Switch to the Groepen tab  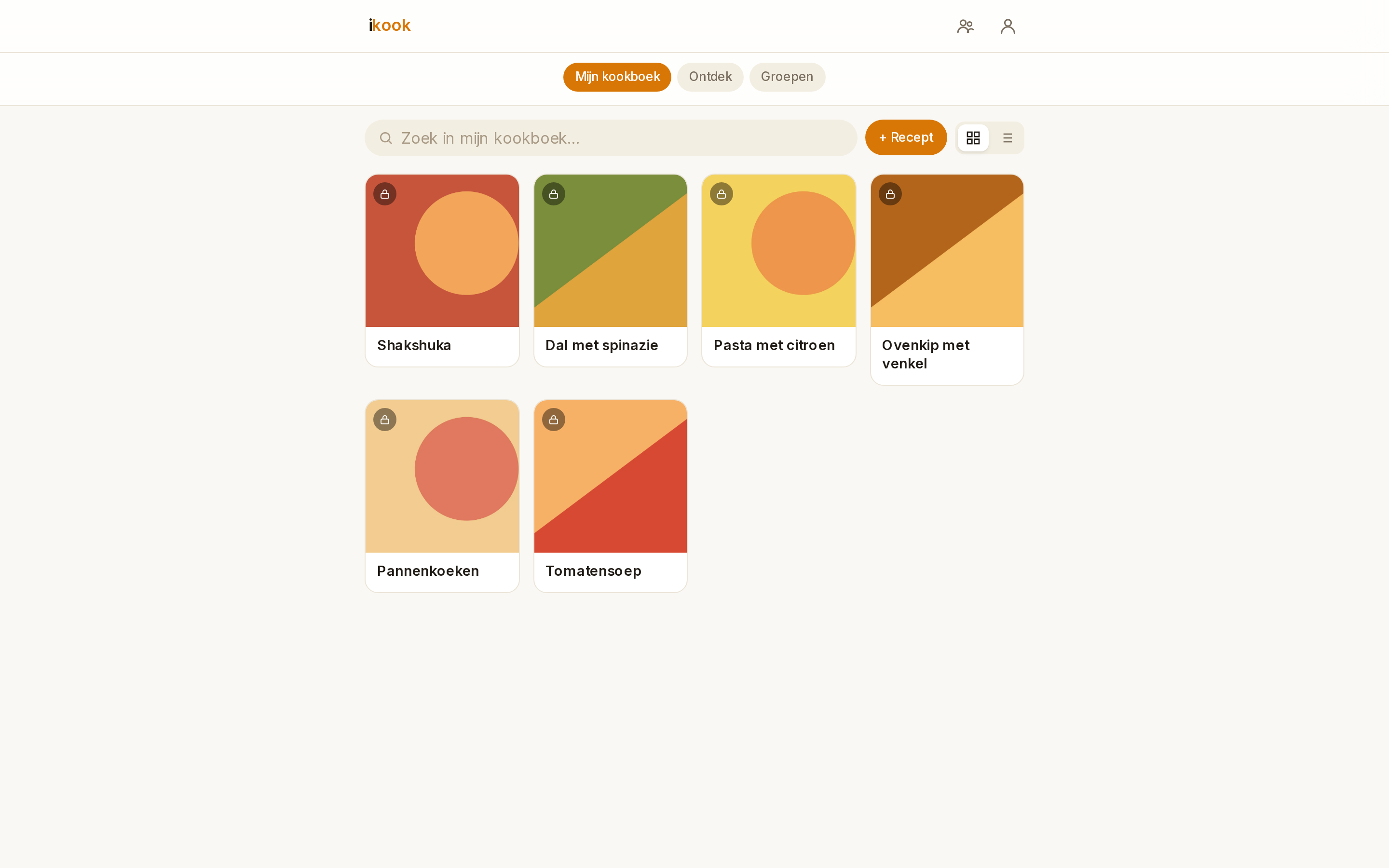click(787, 77)
